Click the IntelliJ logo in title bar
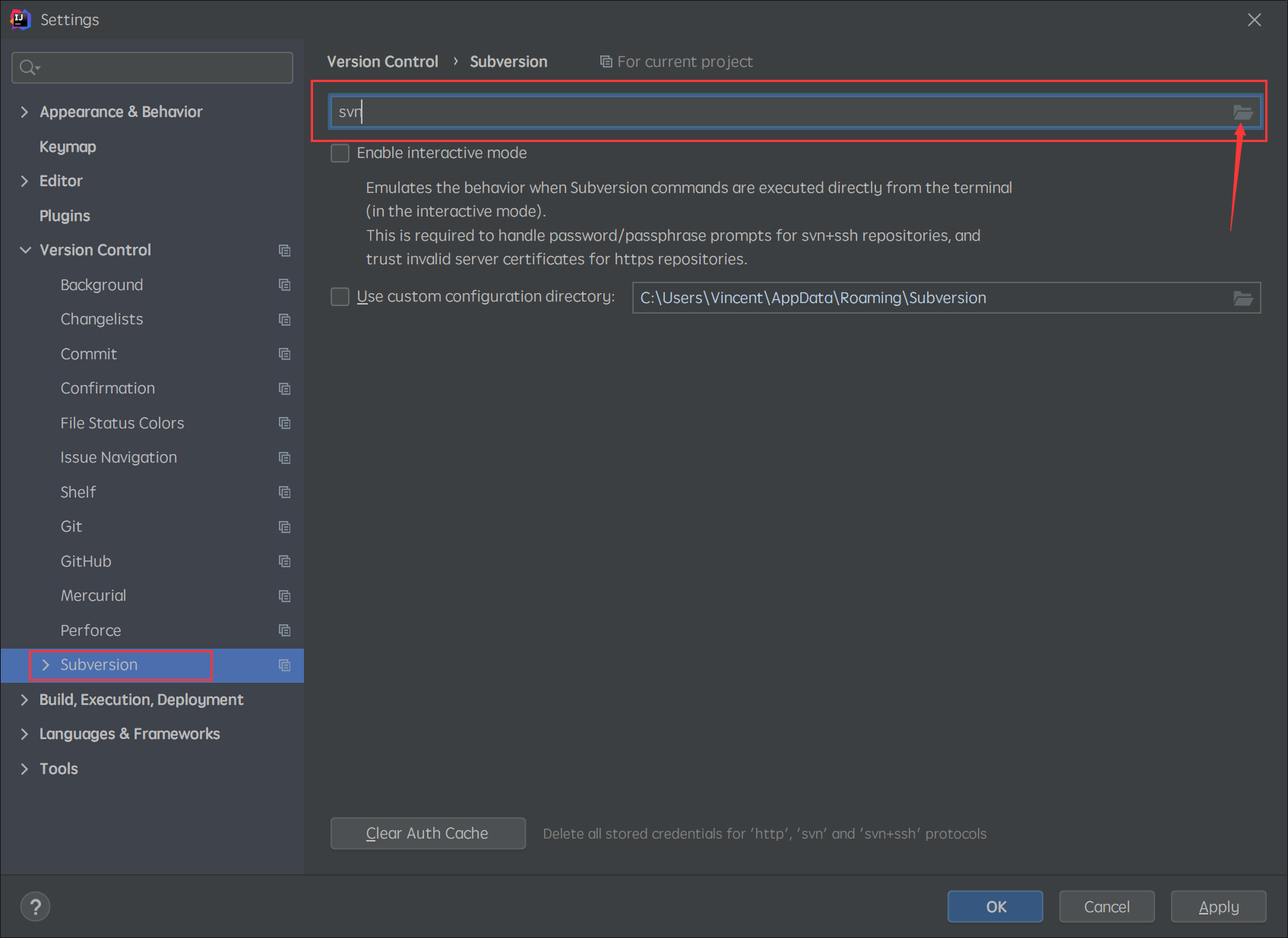 [20, 19]
